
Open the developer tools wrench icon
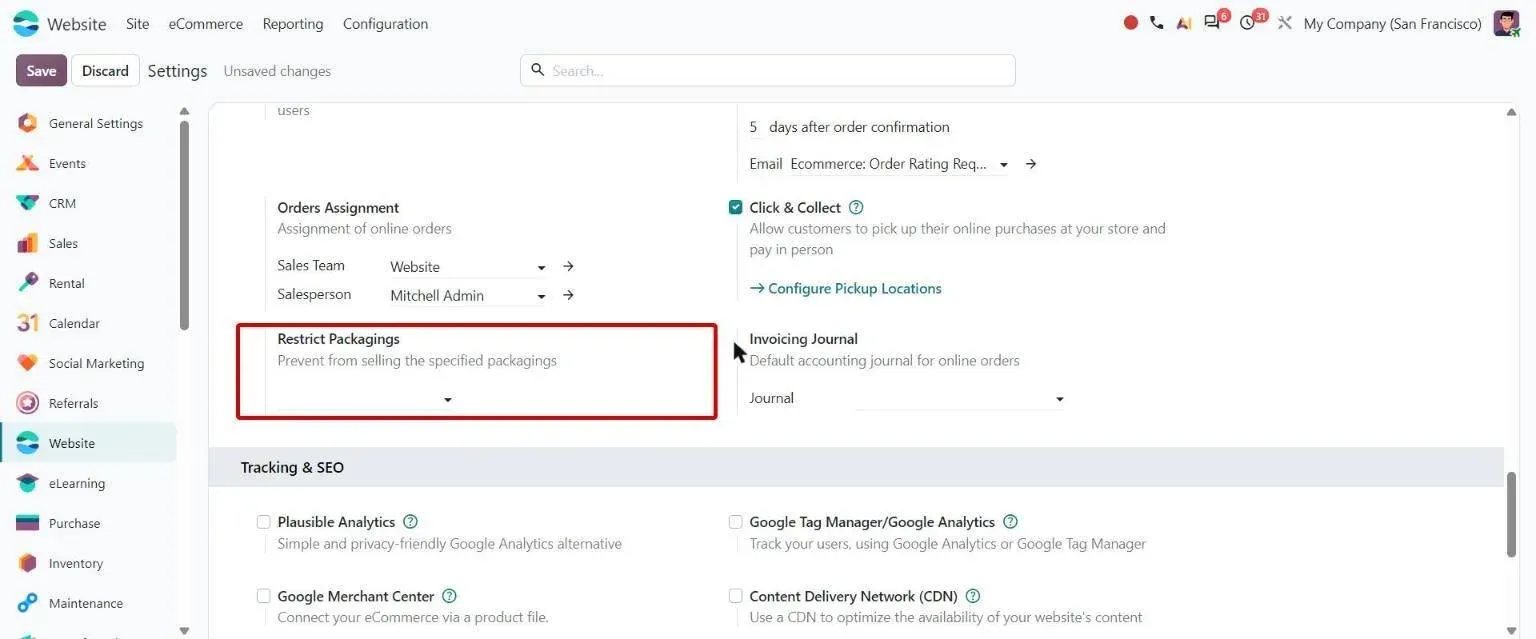[x=1285, y=23]
